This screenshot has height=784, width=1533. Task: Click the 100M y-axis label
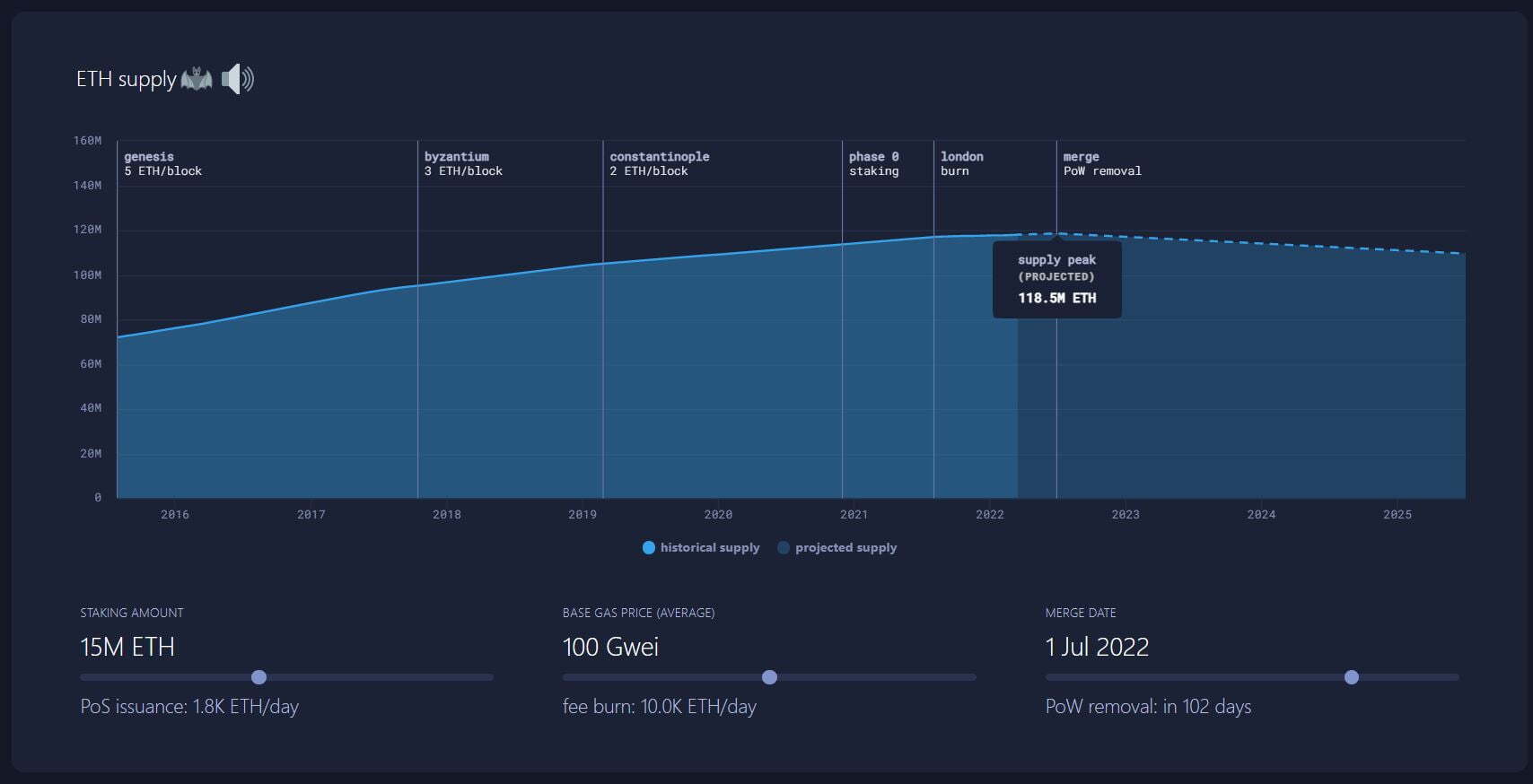pos(88,275)
